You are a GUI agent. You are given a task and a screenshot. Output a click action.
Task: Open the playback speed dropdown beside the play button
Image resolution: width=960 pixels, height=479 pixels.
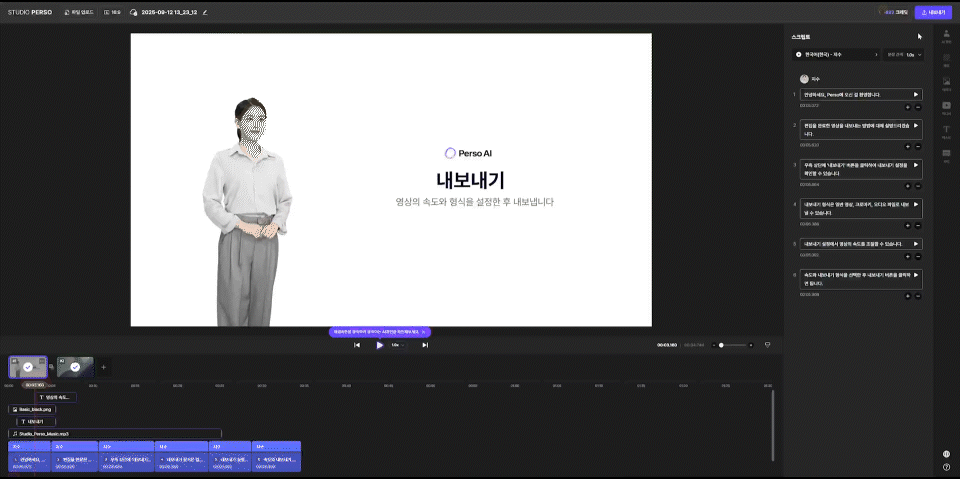[x=397, y=345]
